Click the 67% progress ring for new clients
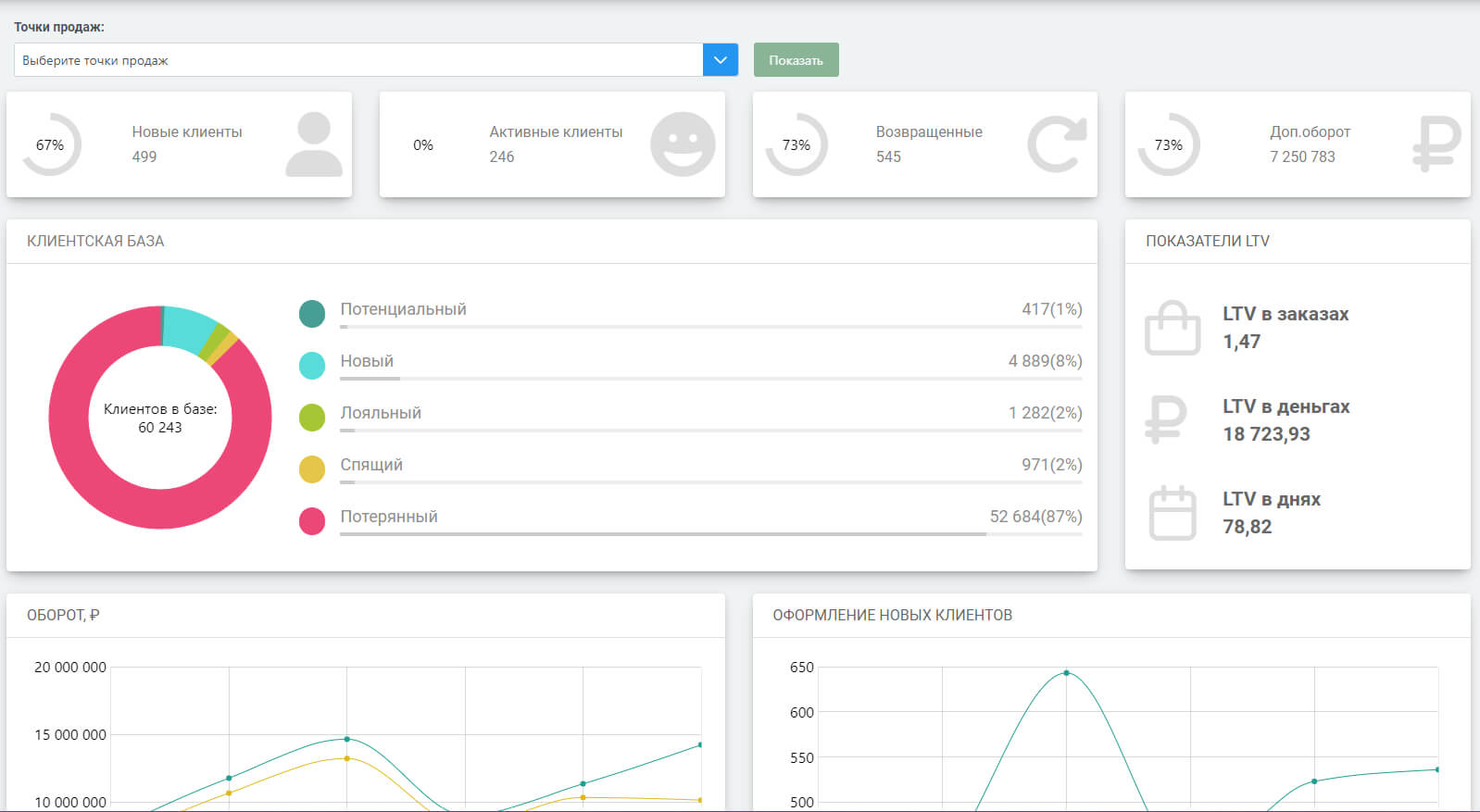 51,144
